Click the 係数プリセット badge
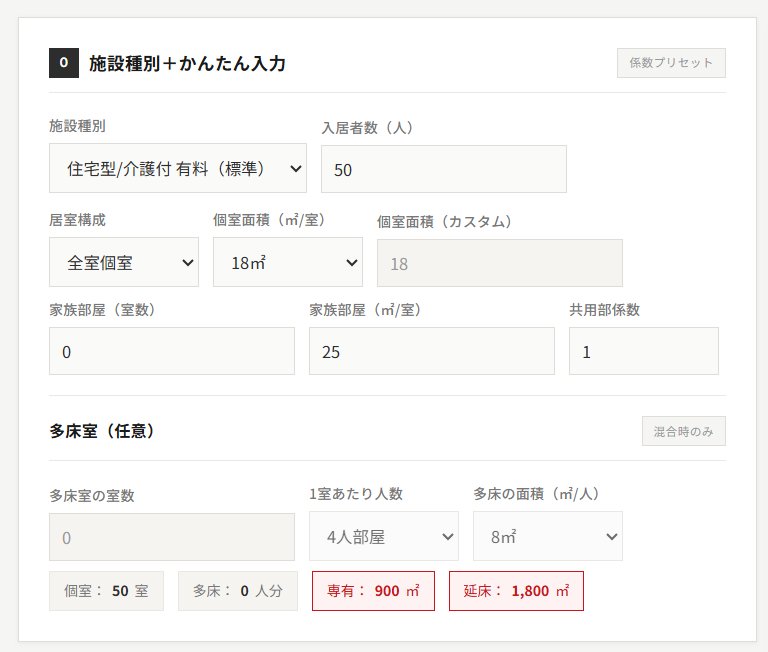The width and height of the screenshot is (768, 652). (671, 63)
